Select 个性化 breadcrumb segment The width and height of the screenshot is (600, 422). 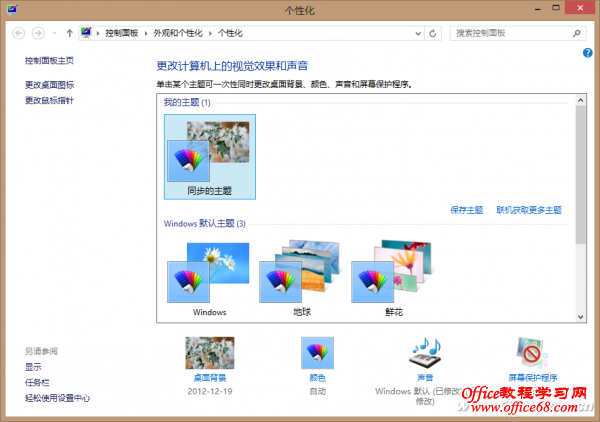[230, 33]
